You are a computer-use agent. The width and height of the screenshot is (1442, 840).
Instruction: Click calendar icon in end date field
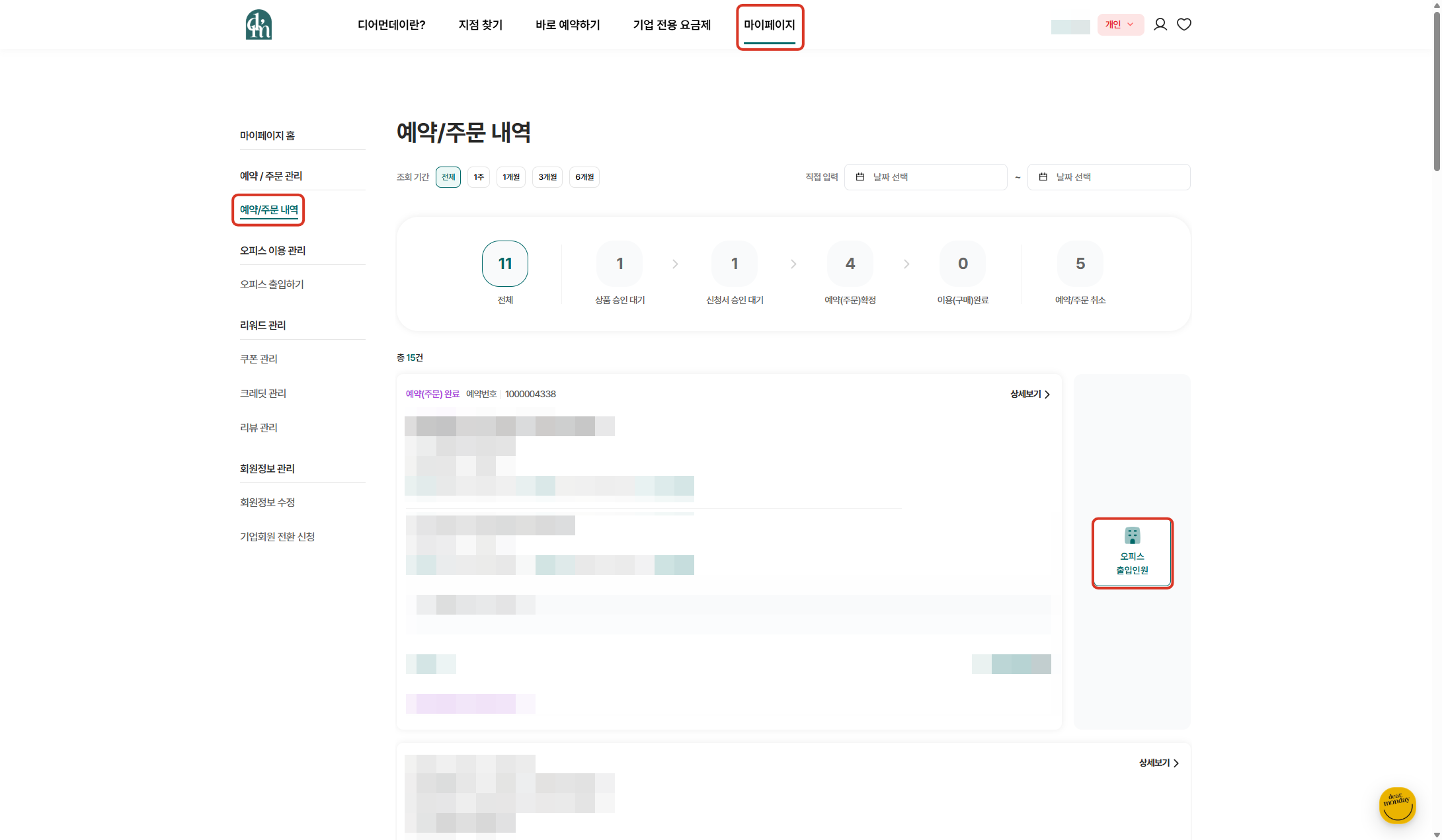[x=1043, y=177]
